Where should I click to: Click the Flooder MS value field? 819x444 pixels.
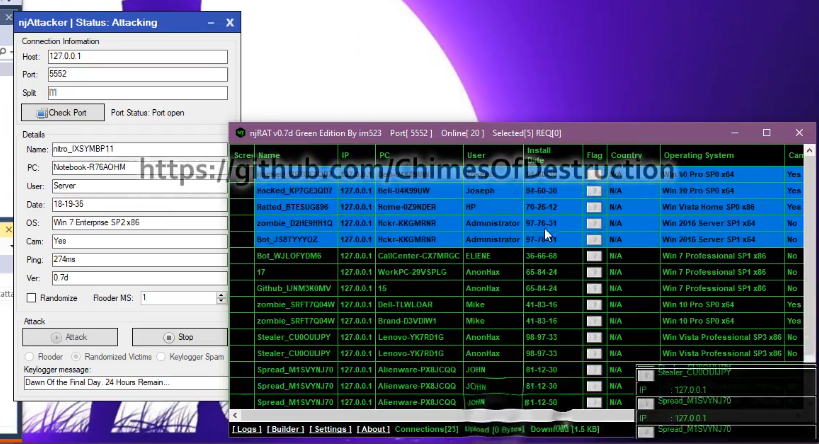pyautogui.click(x=179, y=298)
